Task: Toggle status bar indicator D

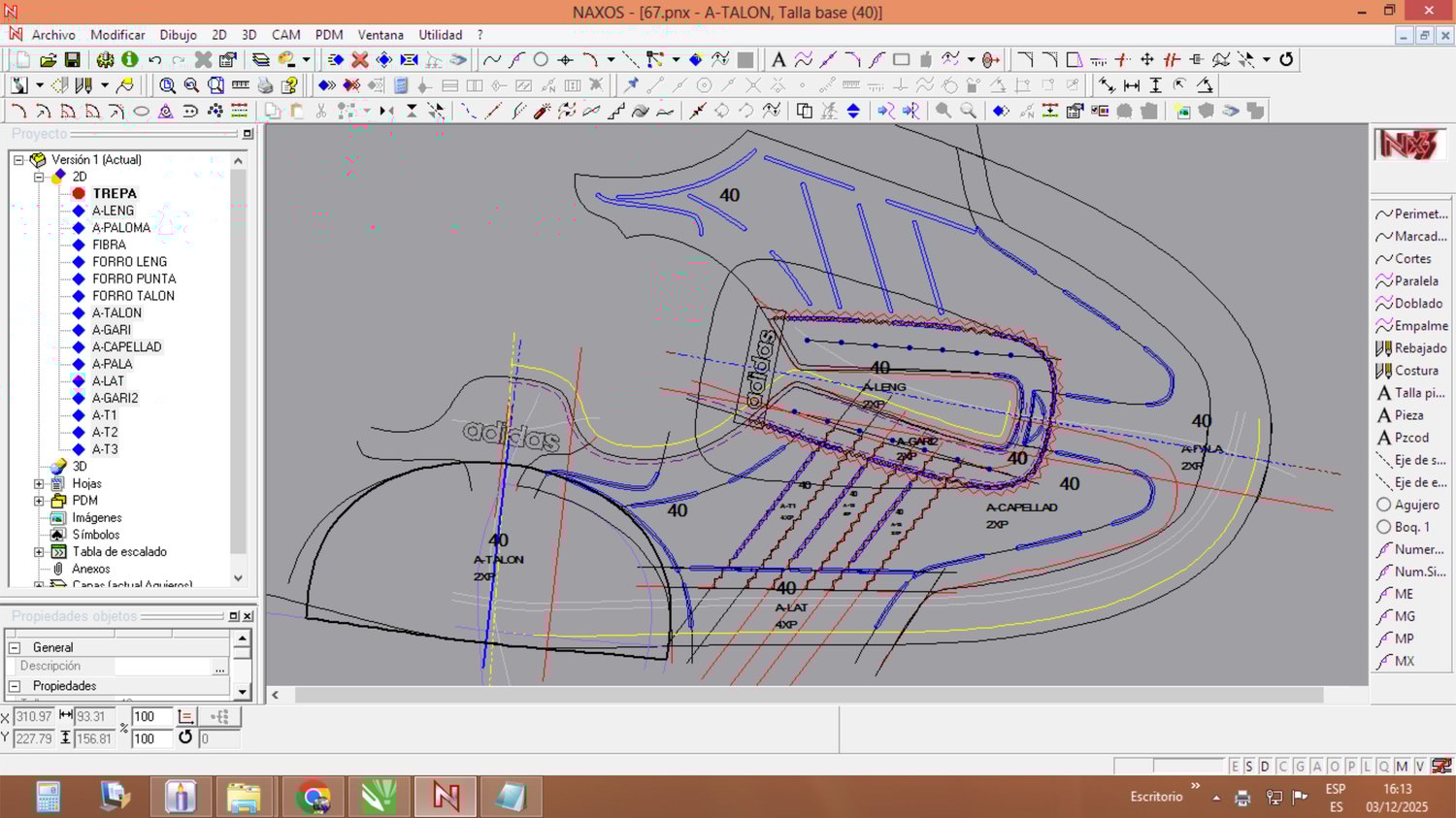Action: pos(1265,767)
